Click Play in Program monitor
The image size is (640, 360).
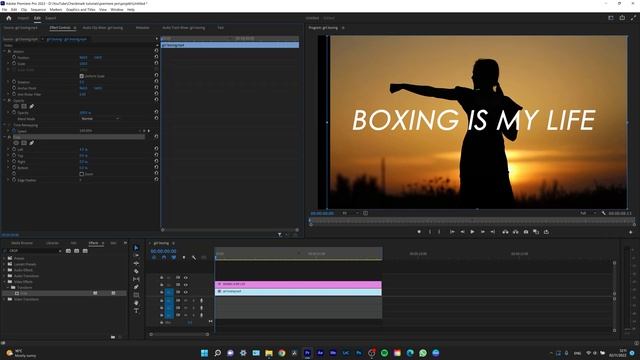coord(472,232)
